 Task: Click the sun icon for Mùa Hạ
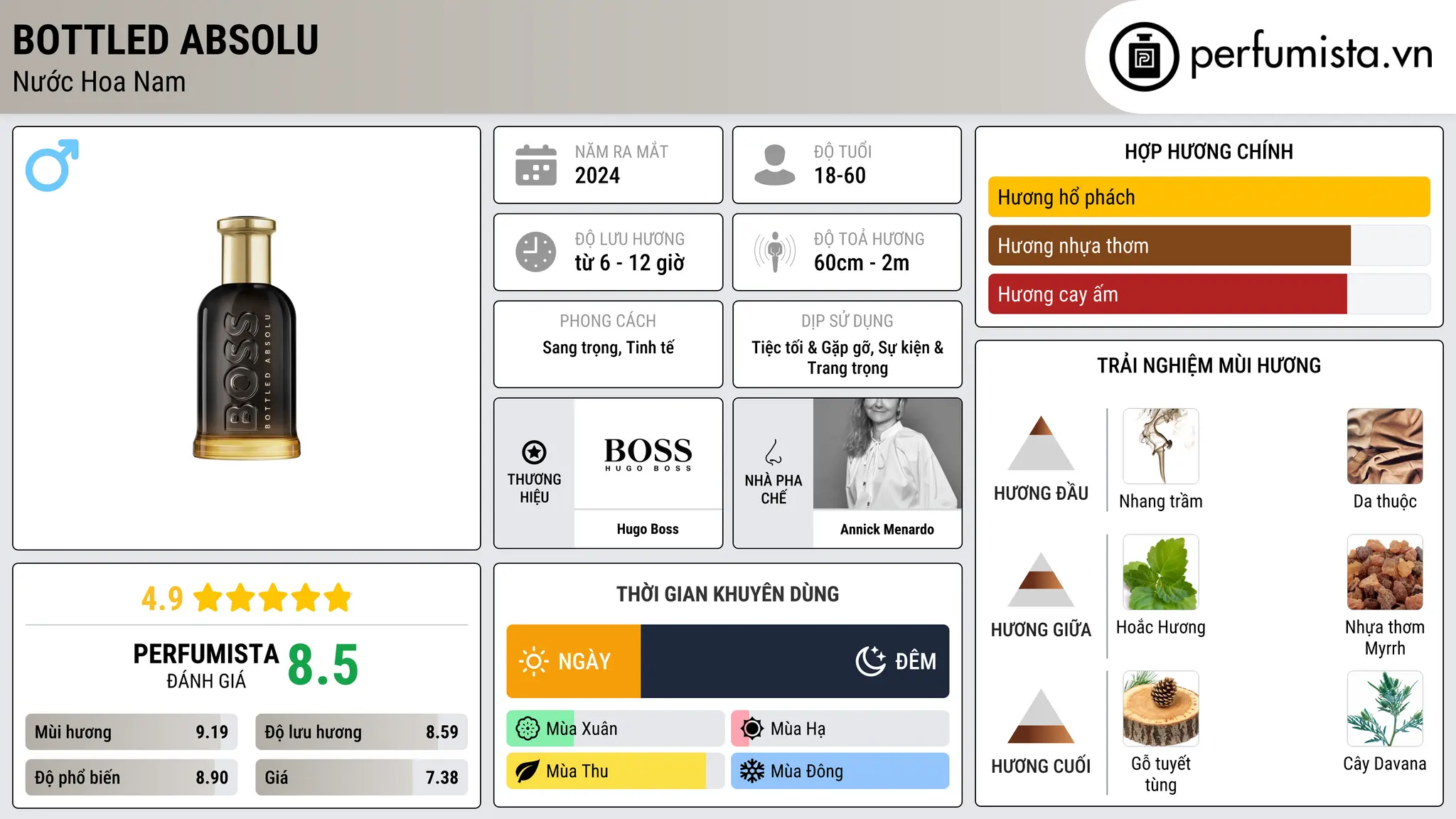[x=752, y=729]
